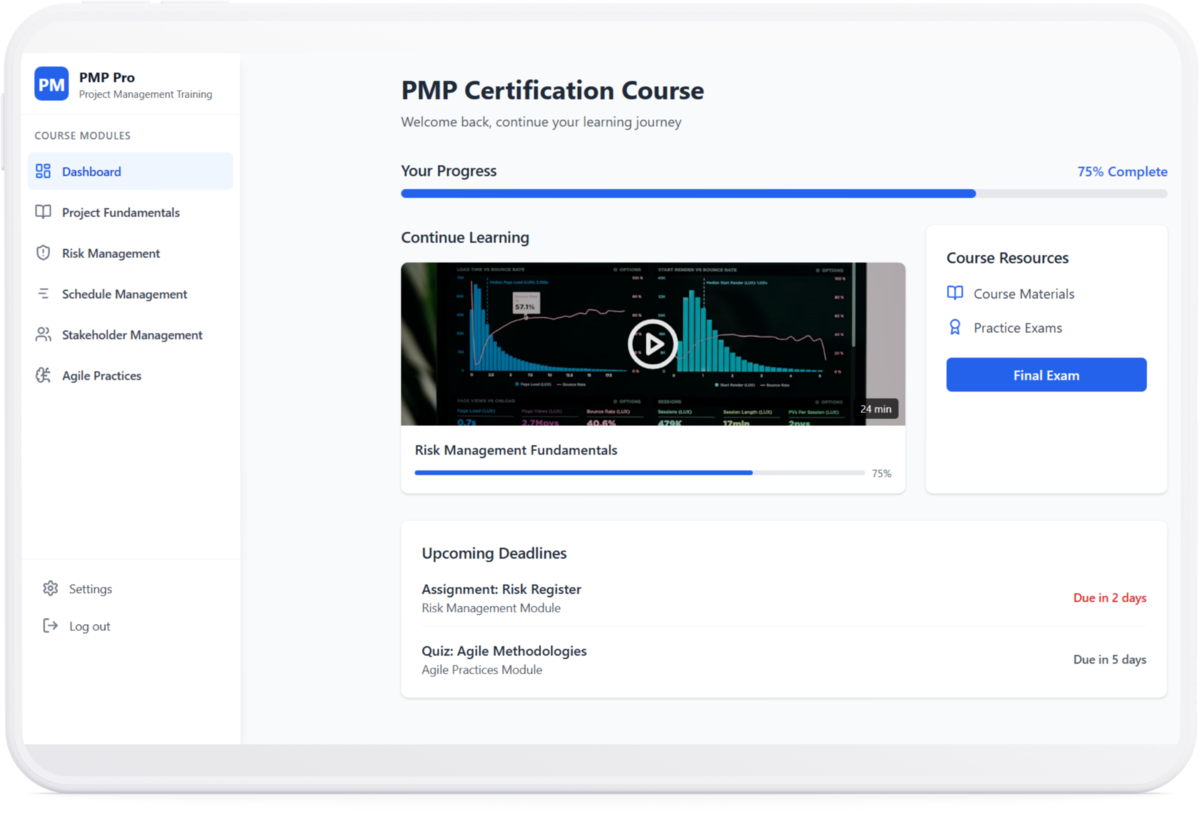The width and height of the screenshot is (1200, 813).
Task: Open Quiz: Agile Methodologies deadline
Action: coord(504,652)
